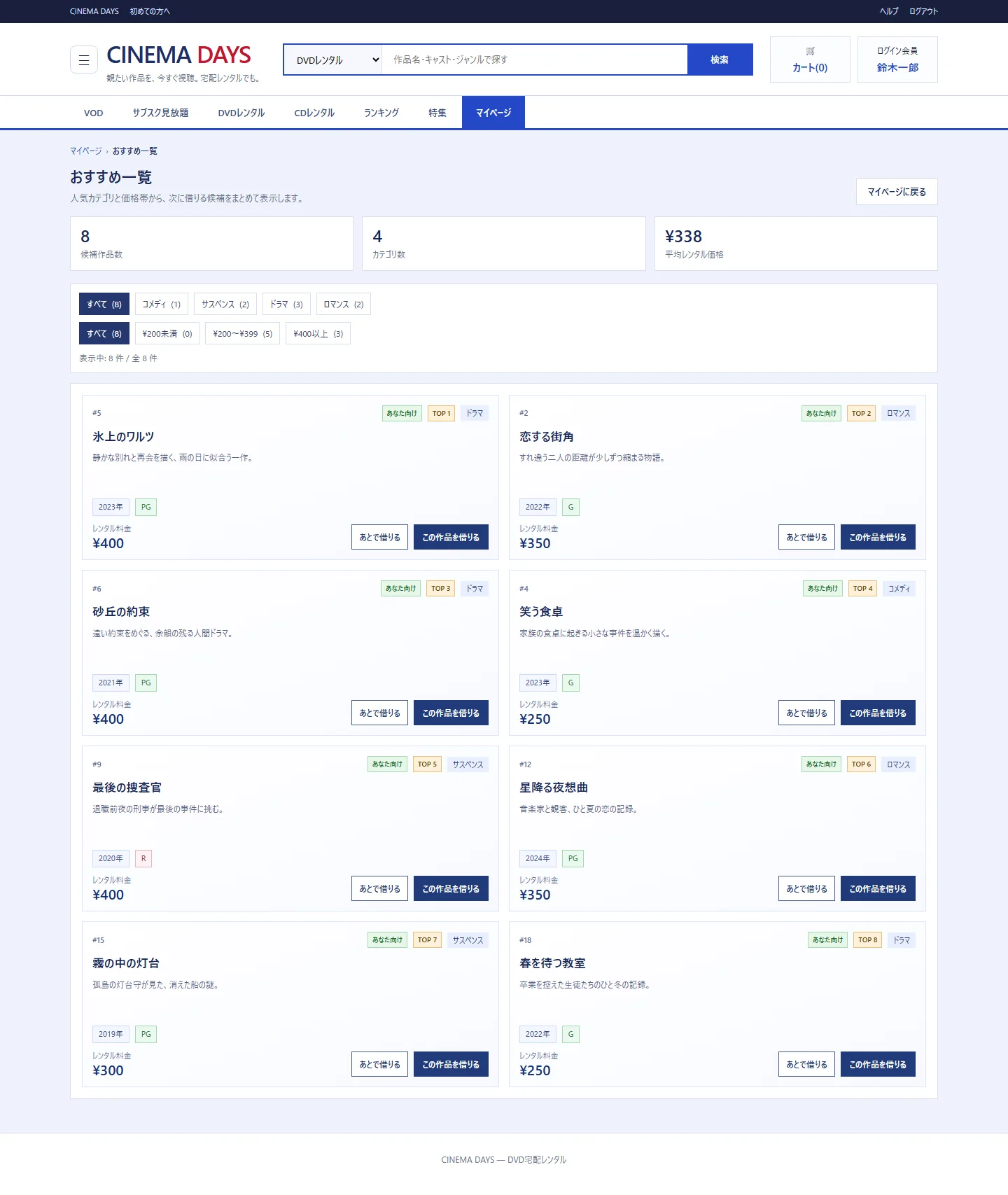Image resolution: width=1008 pixels, height=1195 pixels.
Task: Rent 春を待つ教室 with この作品を借りる
Action: (x=878, y=1064)
